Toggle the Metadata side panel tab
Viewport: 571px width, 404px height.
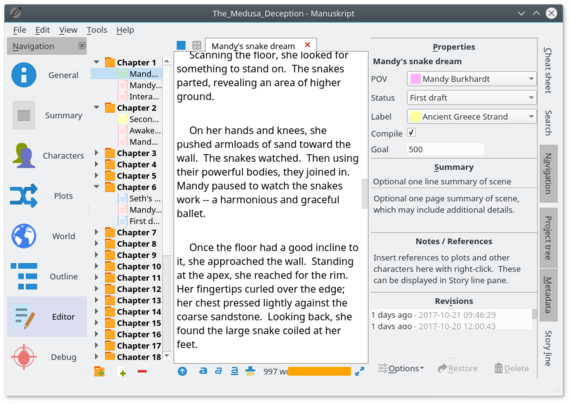[548, 295]
